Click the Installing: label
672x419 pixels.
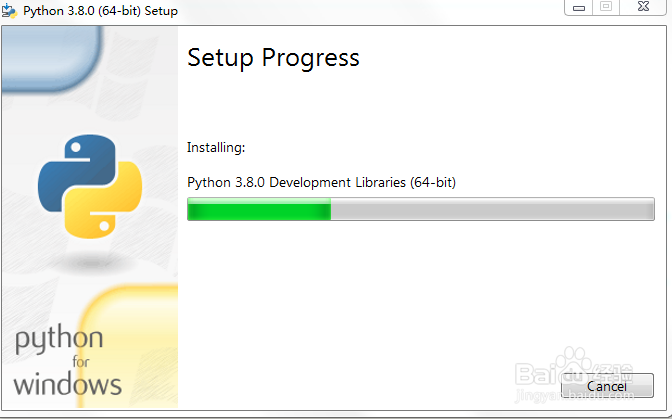pyautogui.click(x=216, y=147)
